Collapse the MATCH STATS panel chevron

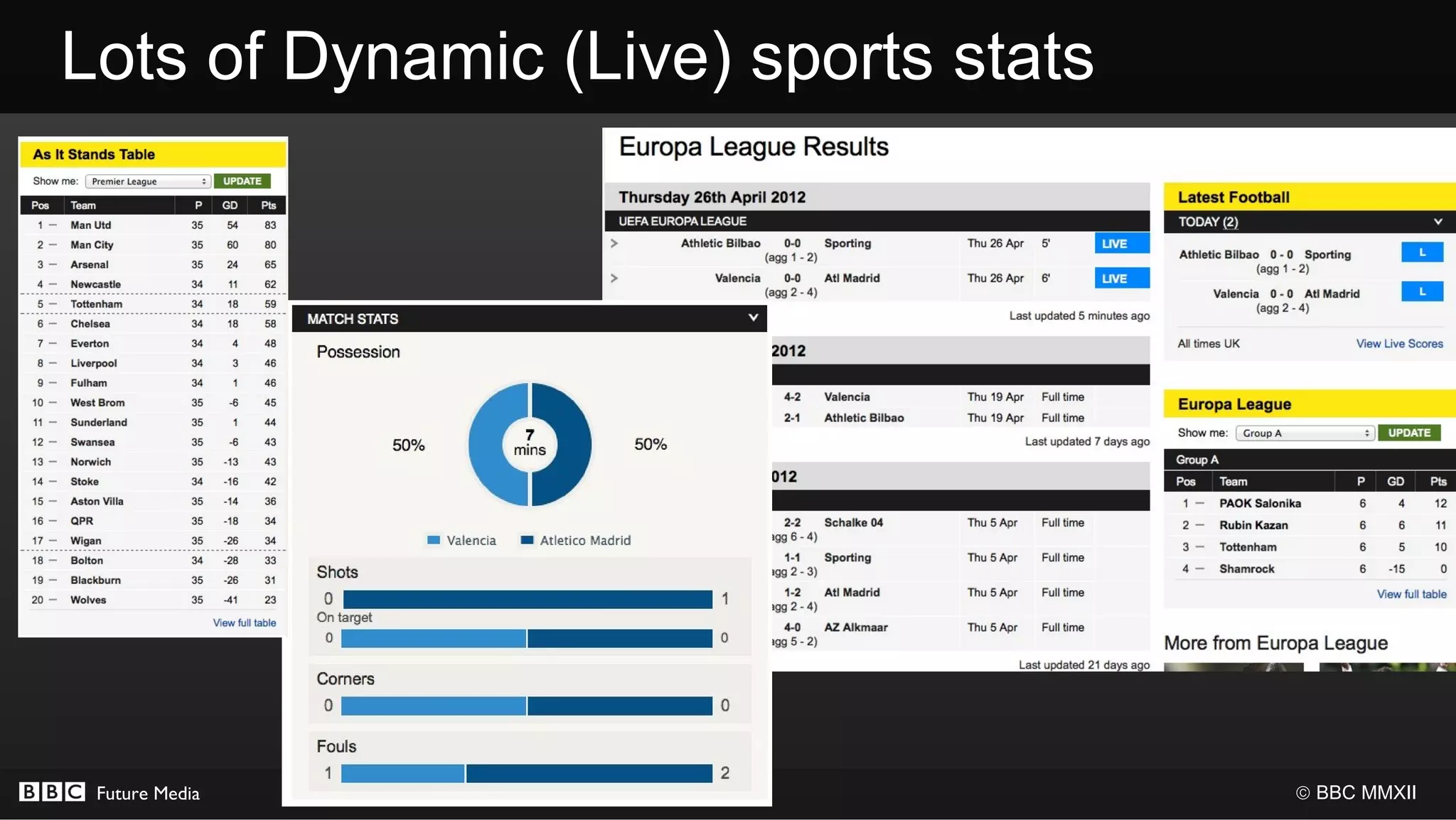pyautogui.click(x=753, y=318)
